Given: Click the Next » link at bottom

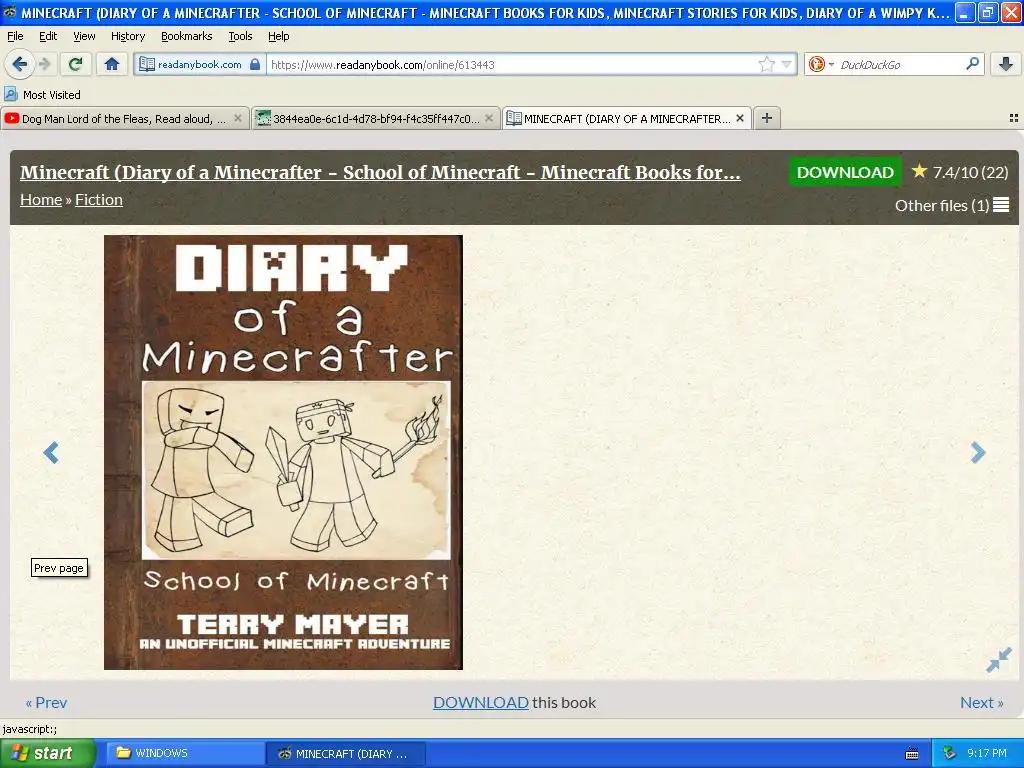Looking at the screenshot, I should [982, 703].
